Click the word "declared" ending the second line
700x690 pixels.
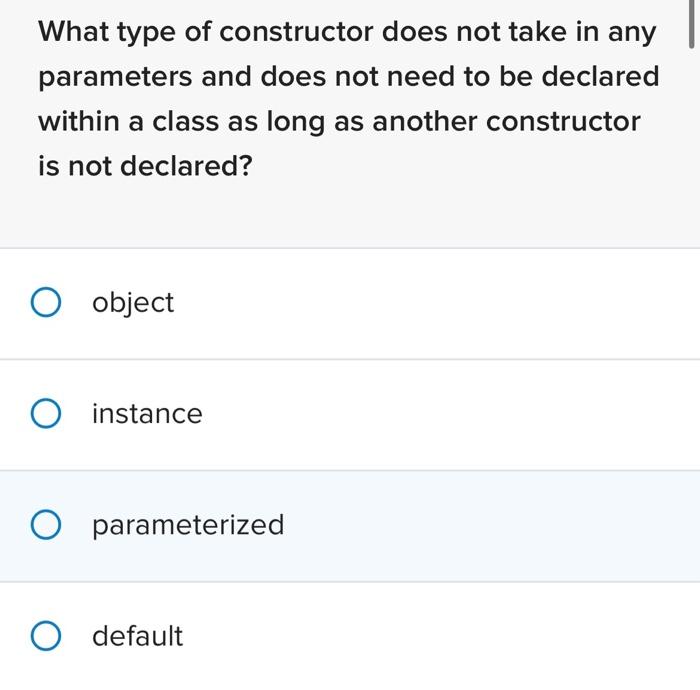600,76
